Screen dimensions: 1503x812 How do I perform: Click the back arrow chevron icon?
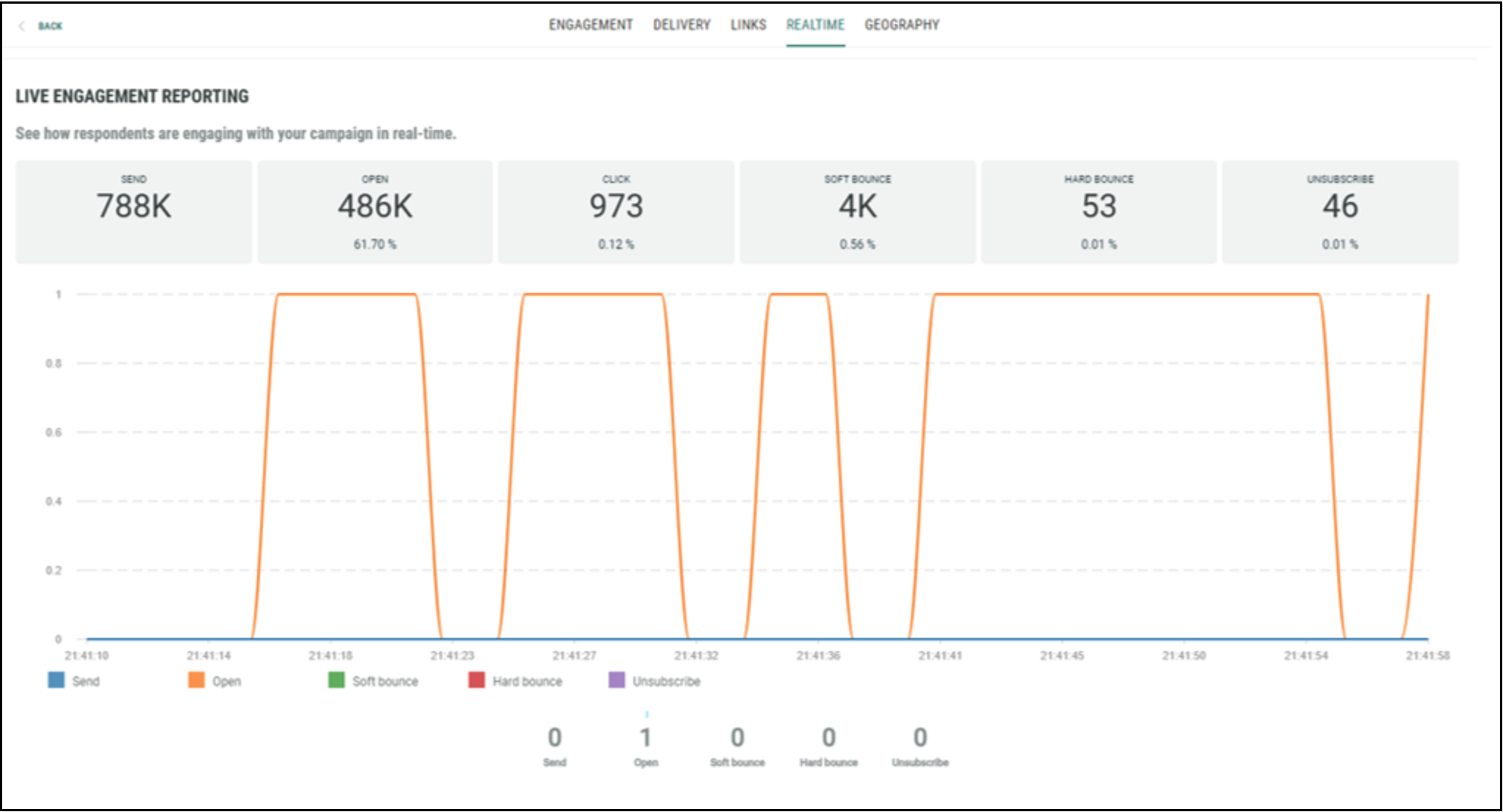pyautogui.click(x=22, y=26)
